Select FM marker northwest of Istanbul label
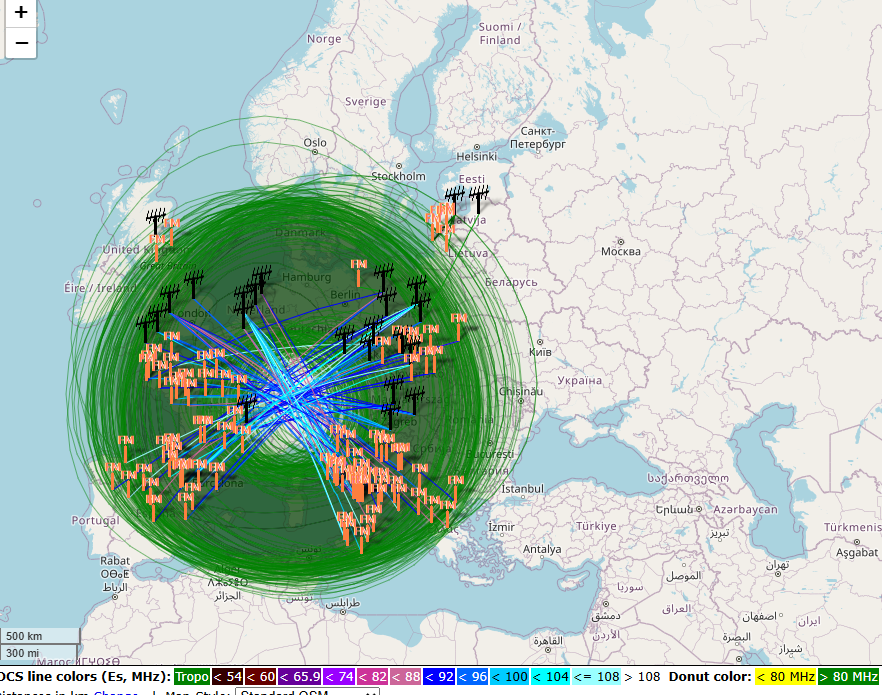The width and height of the screenshot is (882, 695). (x=456, y=489)
